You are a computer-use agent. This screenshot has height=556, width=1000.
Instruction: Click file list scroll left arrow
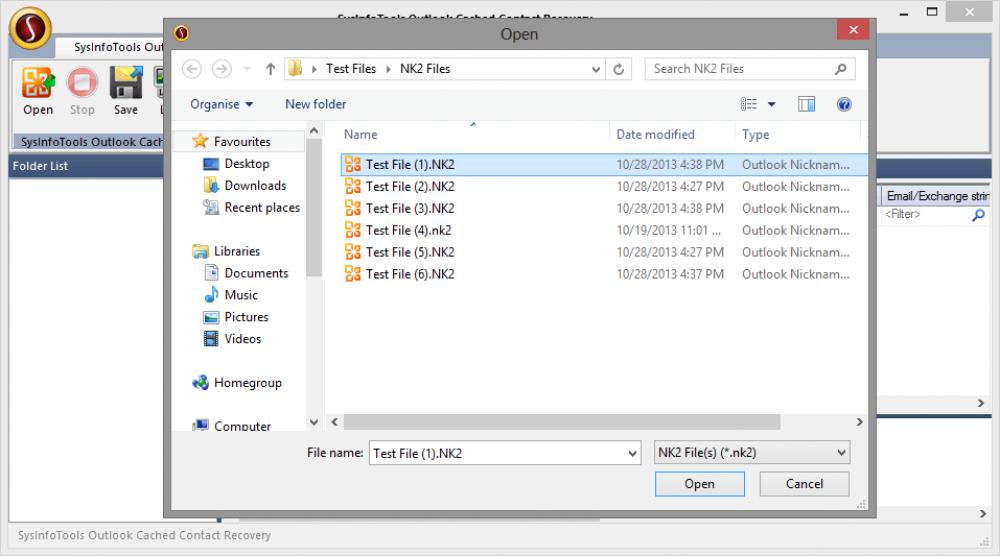334,422
